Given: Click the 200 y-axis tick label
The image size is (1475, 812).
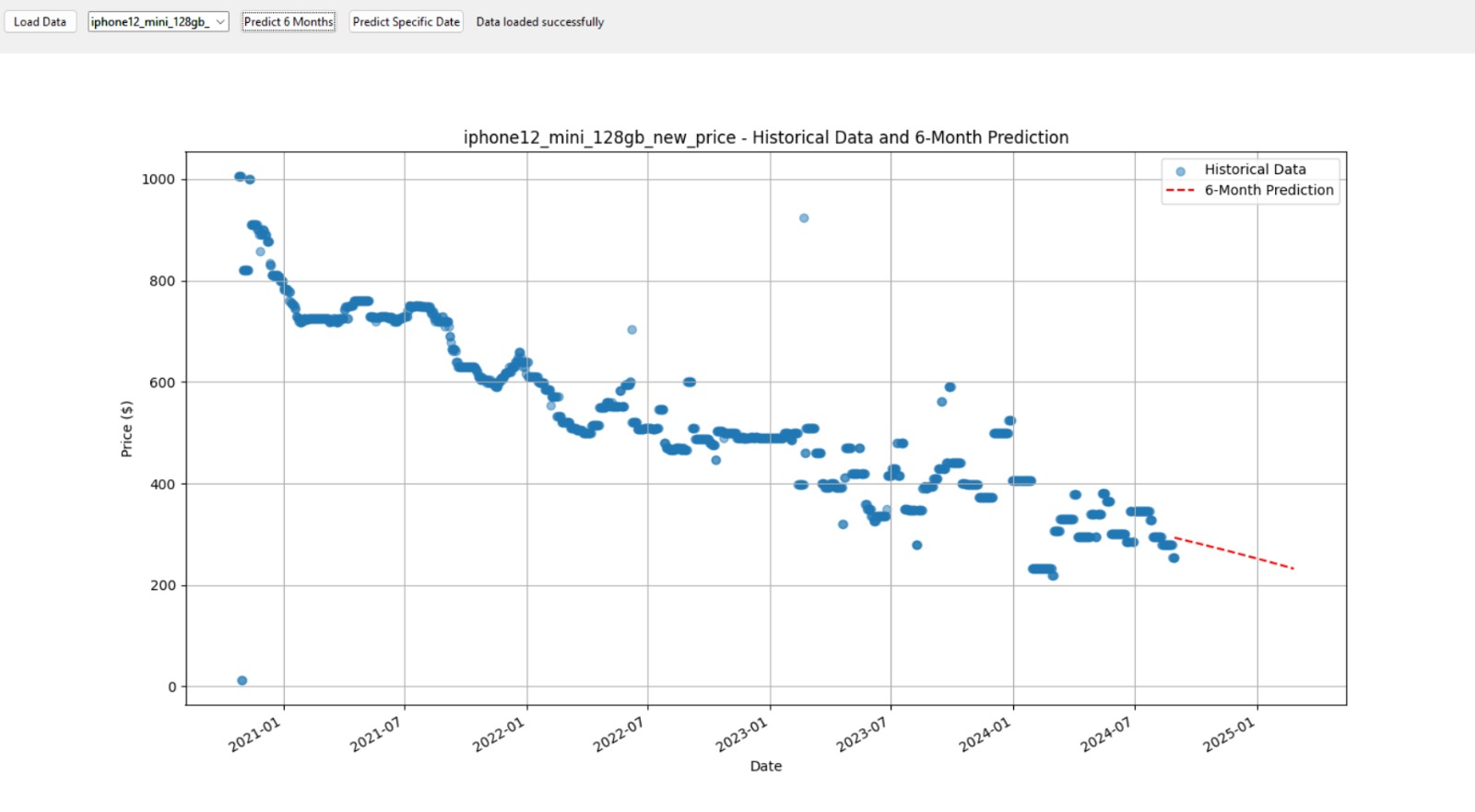Looking at the screenshot, I should click(162, 585).
